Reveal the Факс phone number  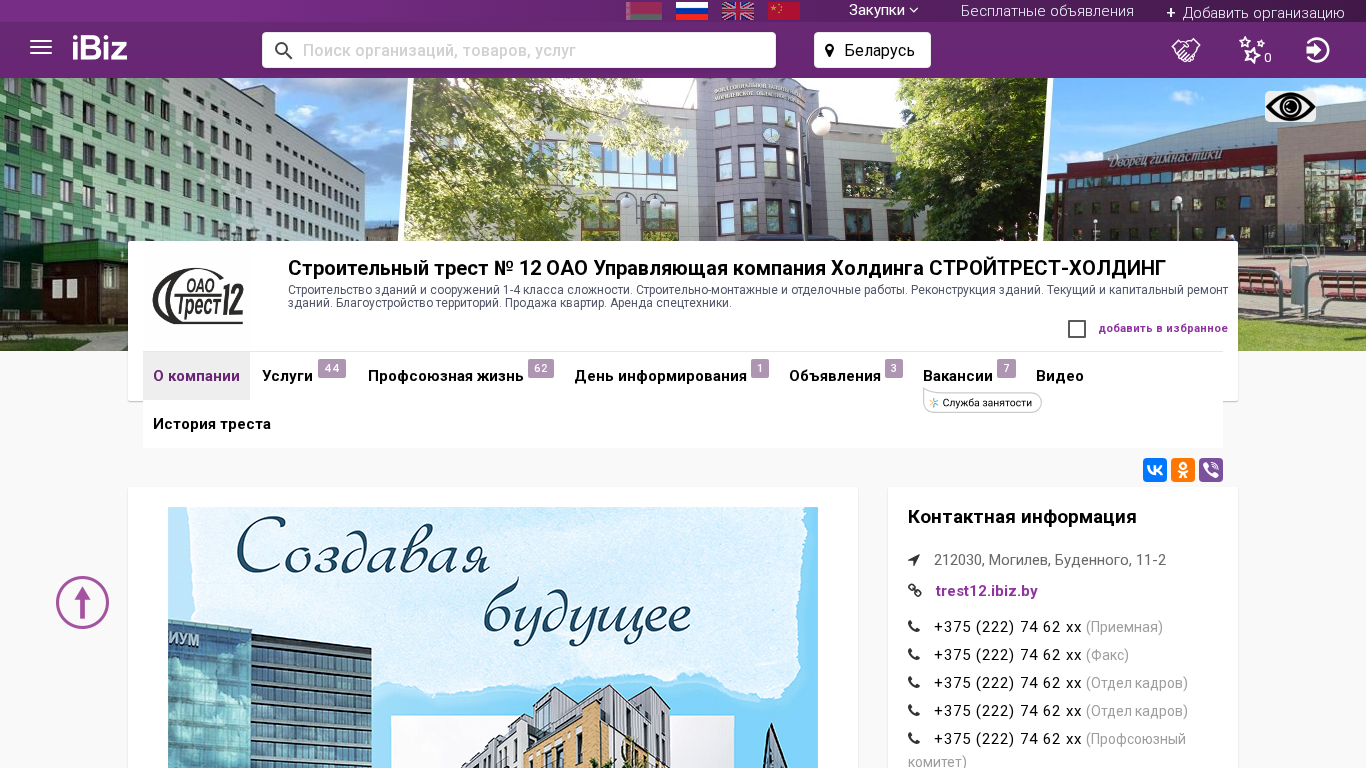1007,655
